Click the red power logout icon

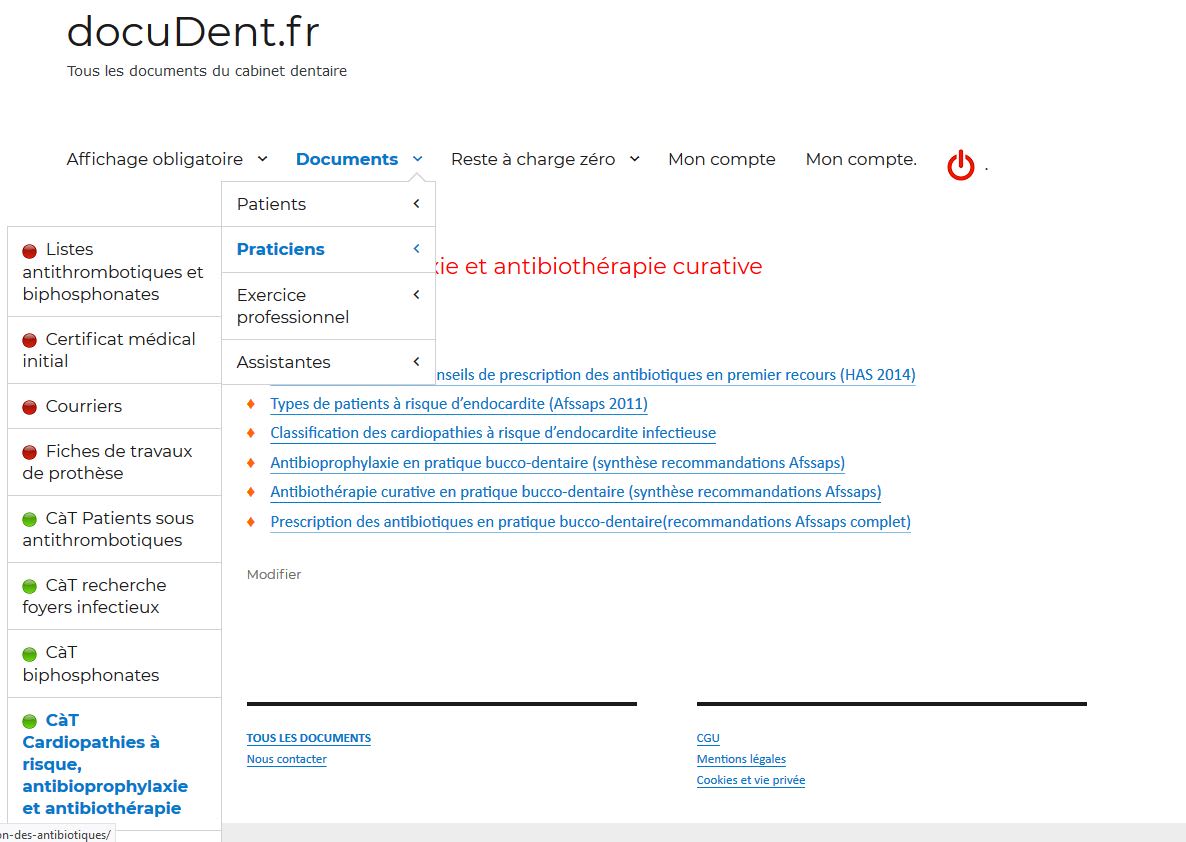[x=960, y=165]
